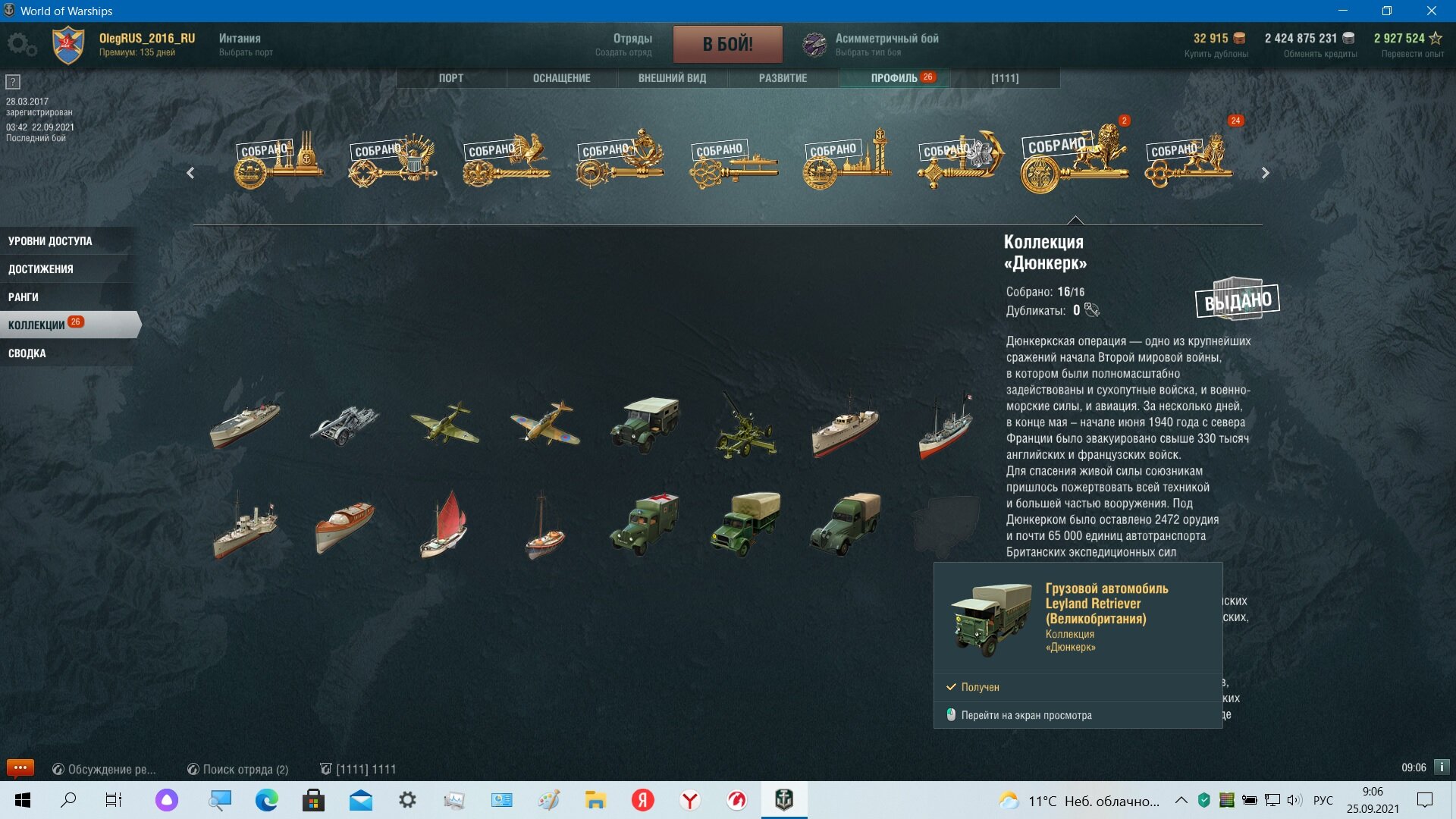Screen dimensions: 1456x819
Task: Open the small orange lifeboat item
Action: click(x=544, y=526)
